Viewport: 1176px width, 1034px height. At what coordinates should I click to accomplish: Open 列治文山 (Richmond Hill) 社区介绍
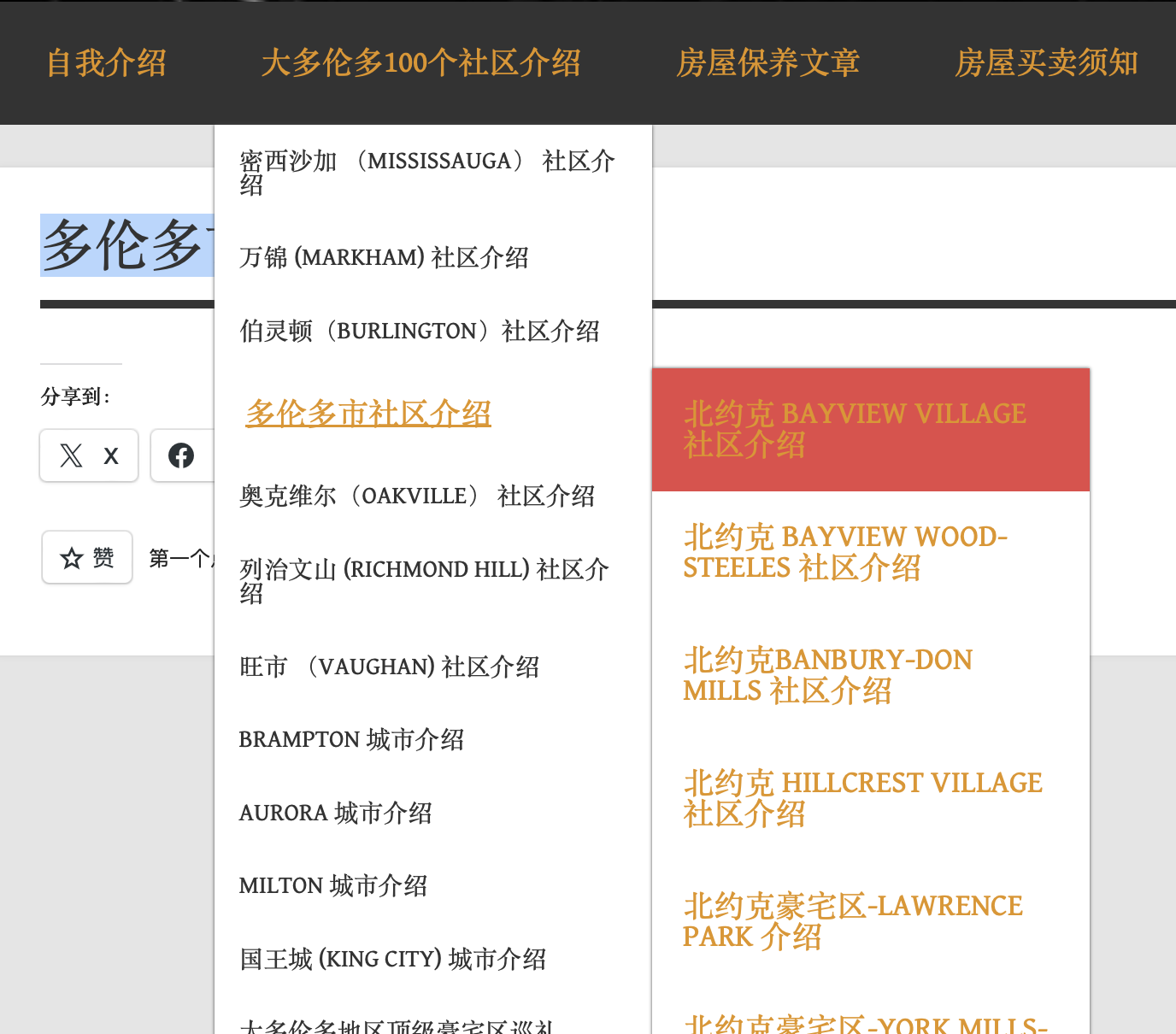(x=424, y=580)
